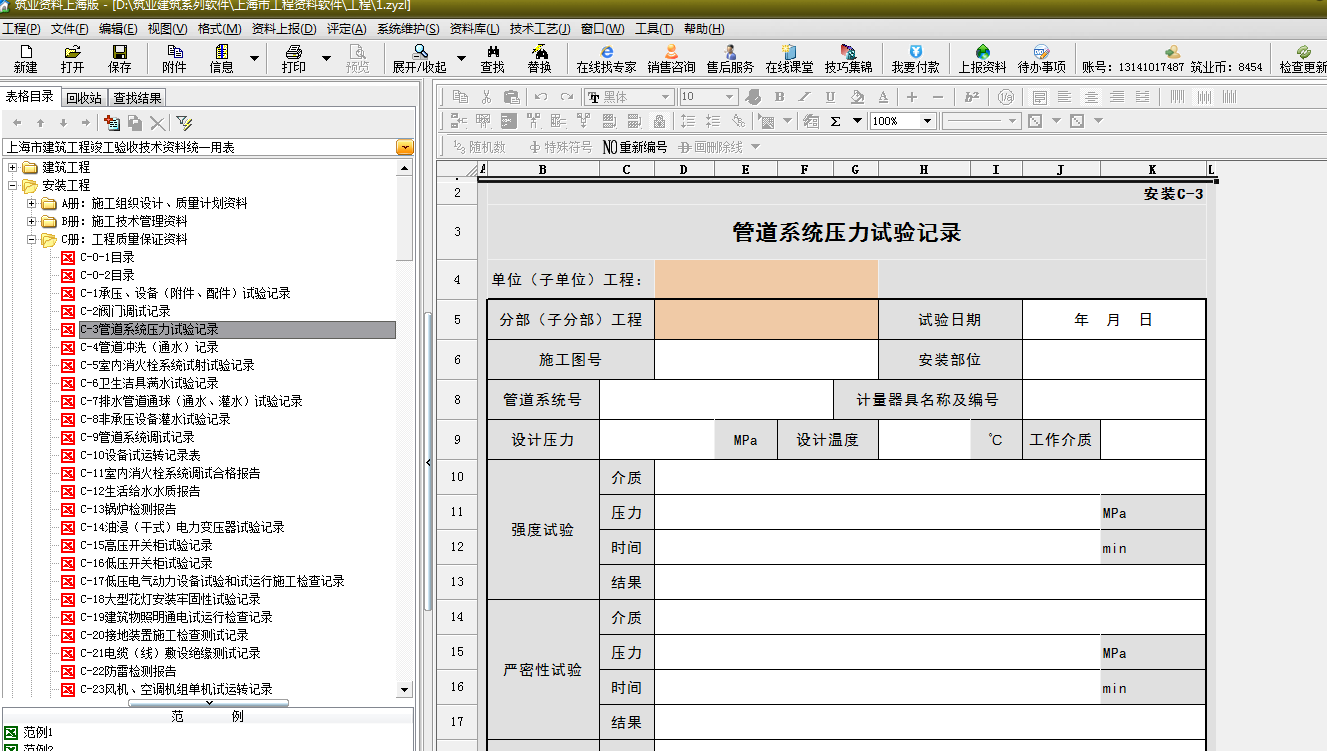
Task: Toggle underline text formatting
Action: tap(830, 97)
